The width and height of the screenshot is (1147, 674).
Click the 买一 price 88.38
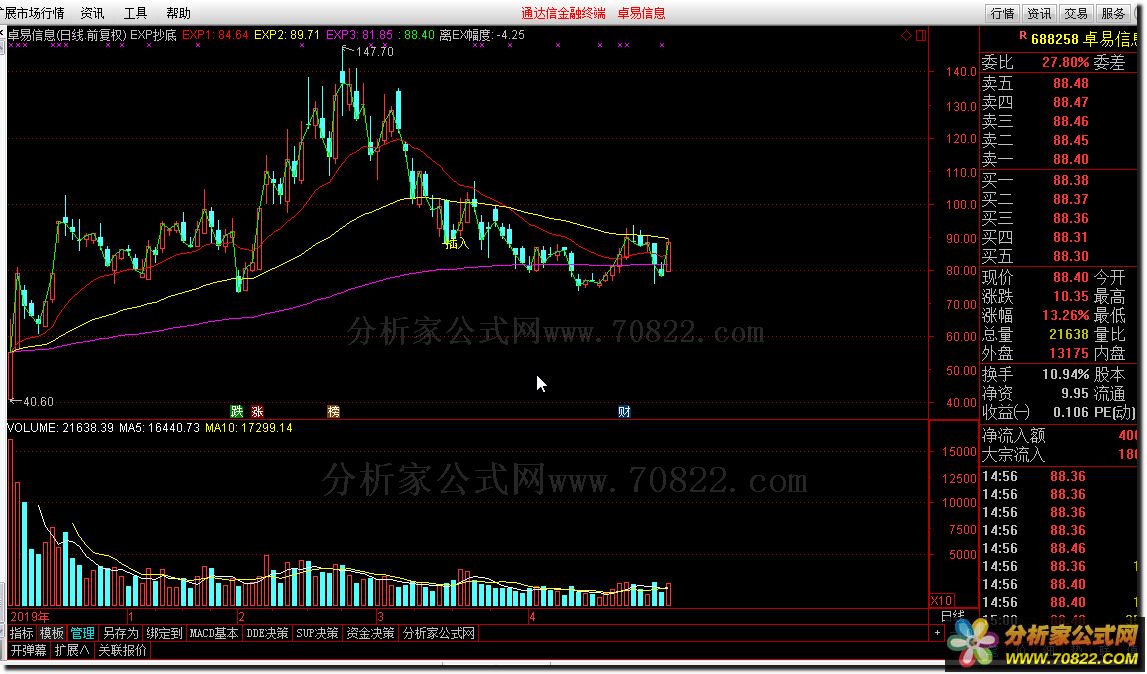[1071, 180]
